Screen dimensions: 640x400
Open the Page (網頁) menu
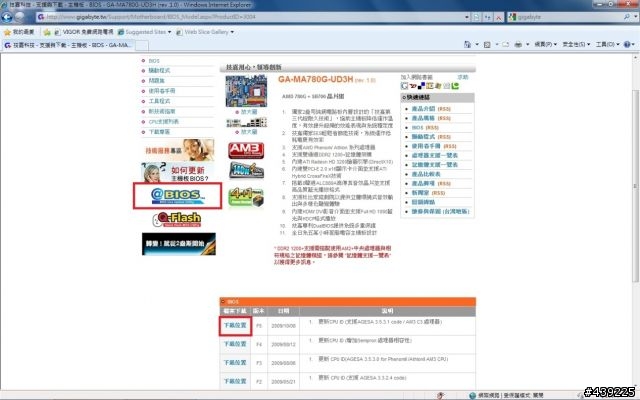[x=545, y=44]
